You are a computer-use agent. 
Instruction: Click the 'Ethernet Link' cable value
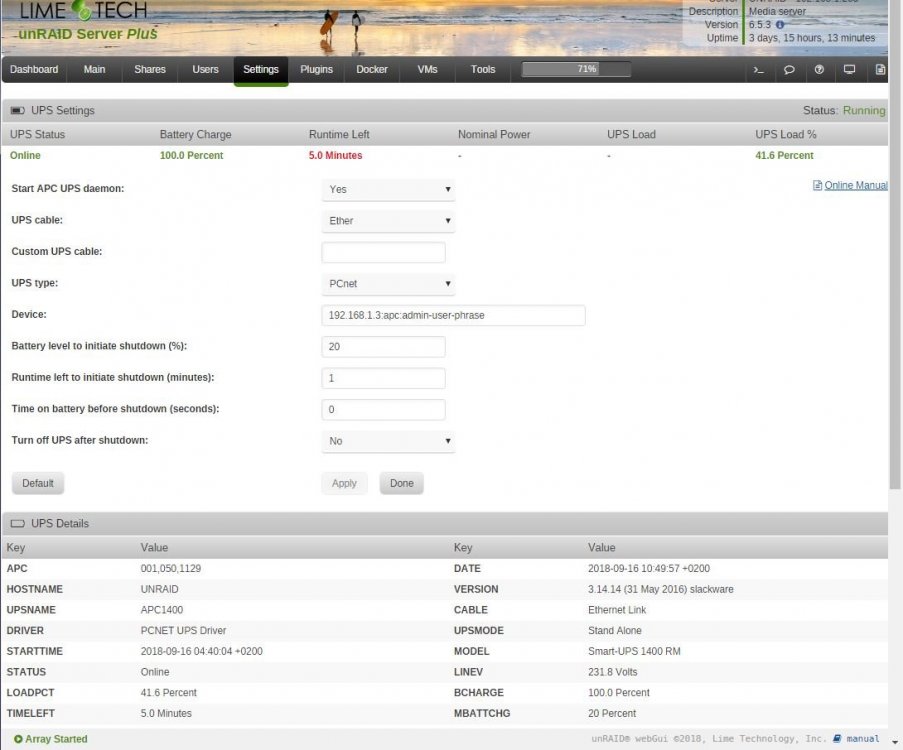[617, 610]
